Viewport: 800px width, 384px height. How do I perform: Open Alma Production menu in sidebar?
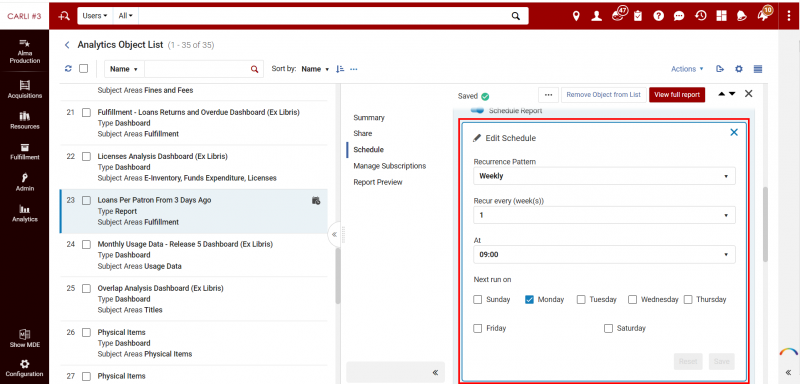[24, 52]
